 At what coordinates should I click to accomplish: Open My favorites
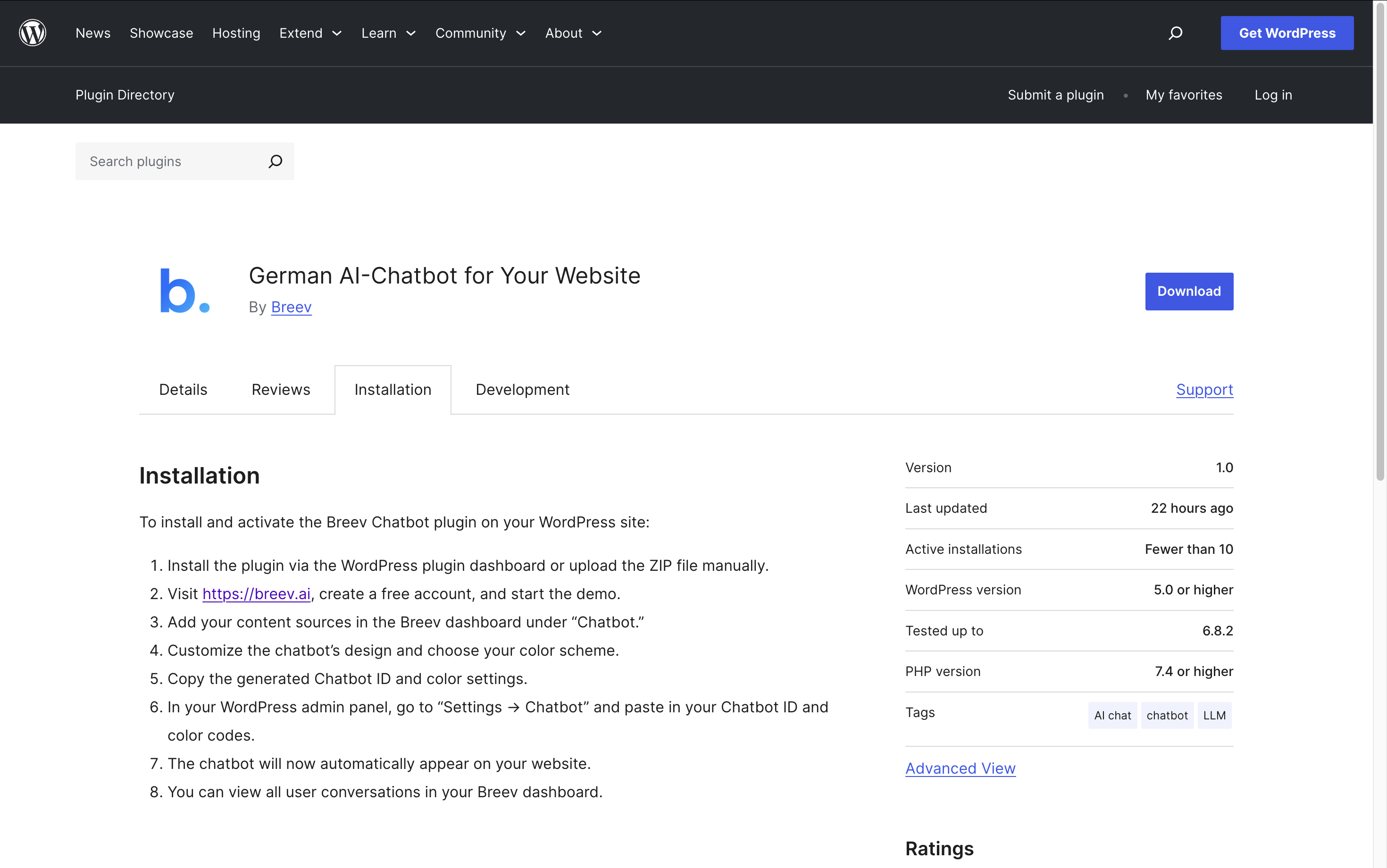[1184, 95]
